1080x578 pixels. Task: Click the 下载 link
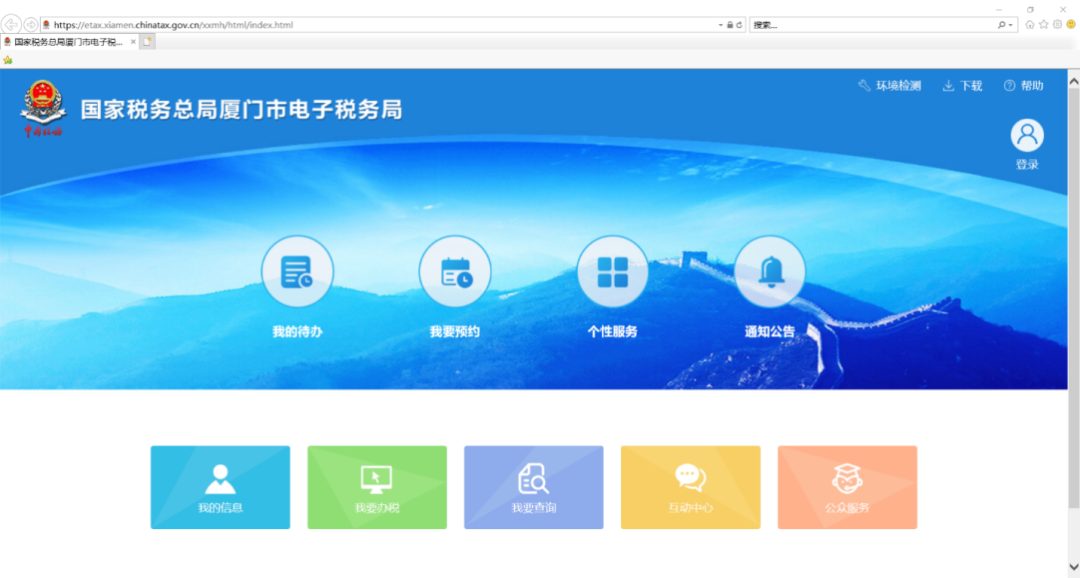click(962, 85)
